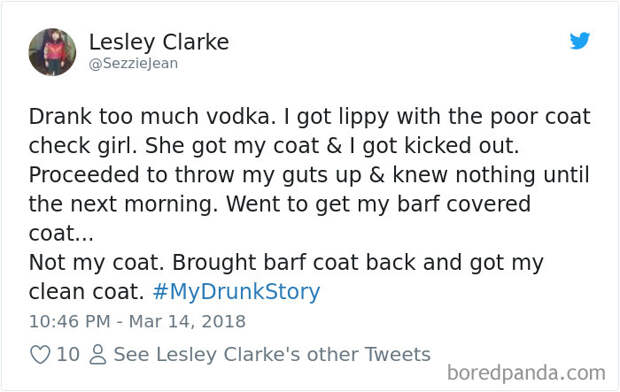Image resolution: width=620 pixels, height=392 pixels.
Task: Click the words clean coat before the hashtag
Action: [87, 292]
